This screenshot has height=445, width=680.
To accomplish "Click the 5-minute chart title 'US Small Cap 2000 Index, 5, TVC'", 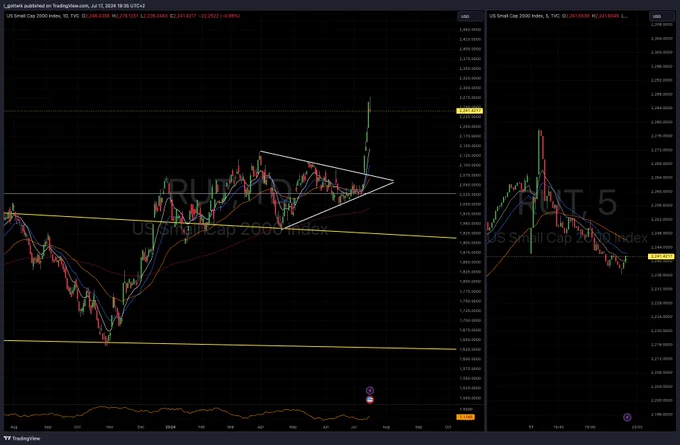I will [524, 16].
